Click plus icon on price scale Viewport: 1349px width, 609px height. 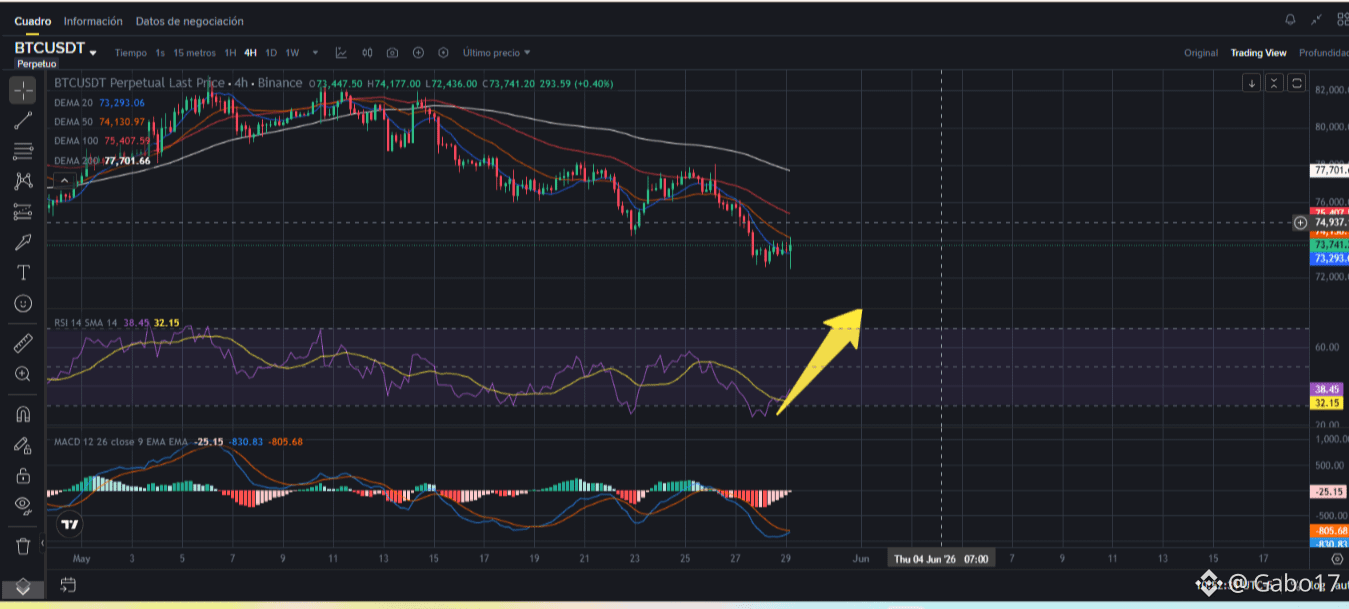(1300, 222)
